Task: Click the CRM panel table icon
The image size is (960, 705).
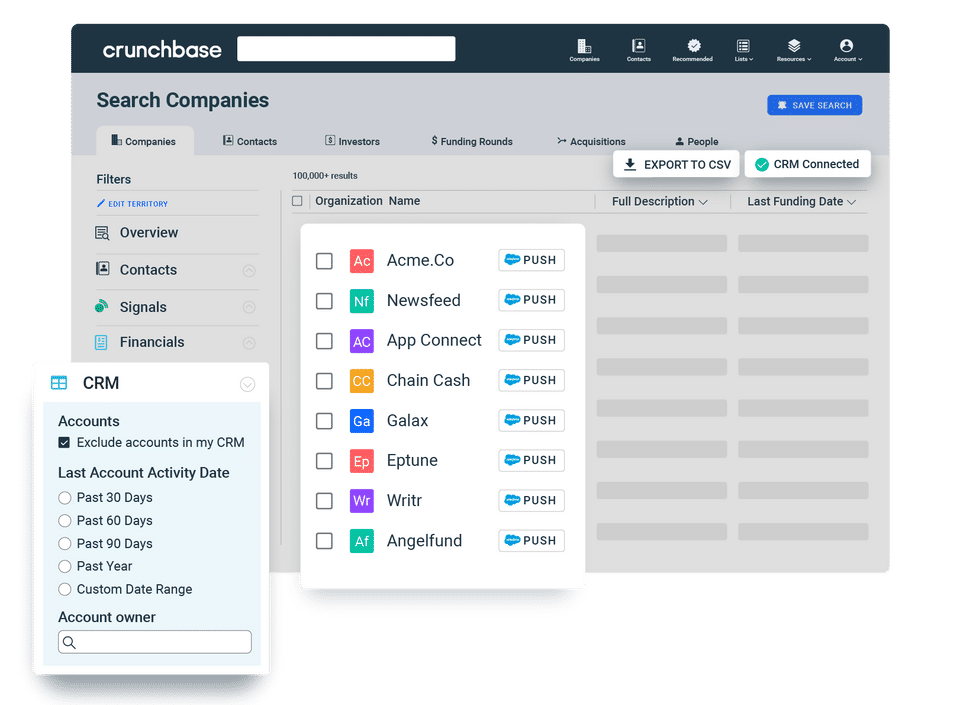Action: [59, 383]
